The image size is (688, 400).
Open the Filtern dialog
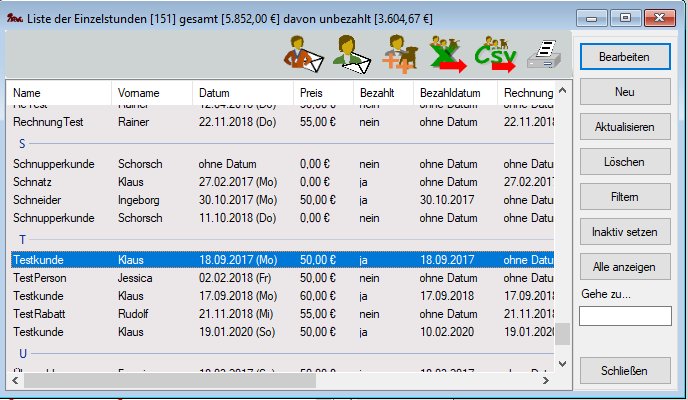(x=625, y=197)
